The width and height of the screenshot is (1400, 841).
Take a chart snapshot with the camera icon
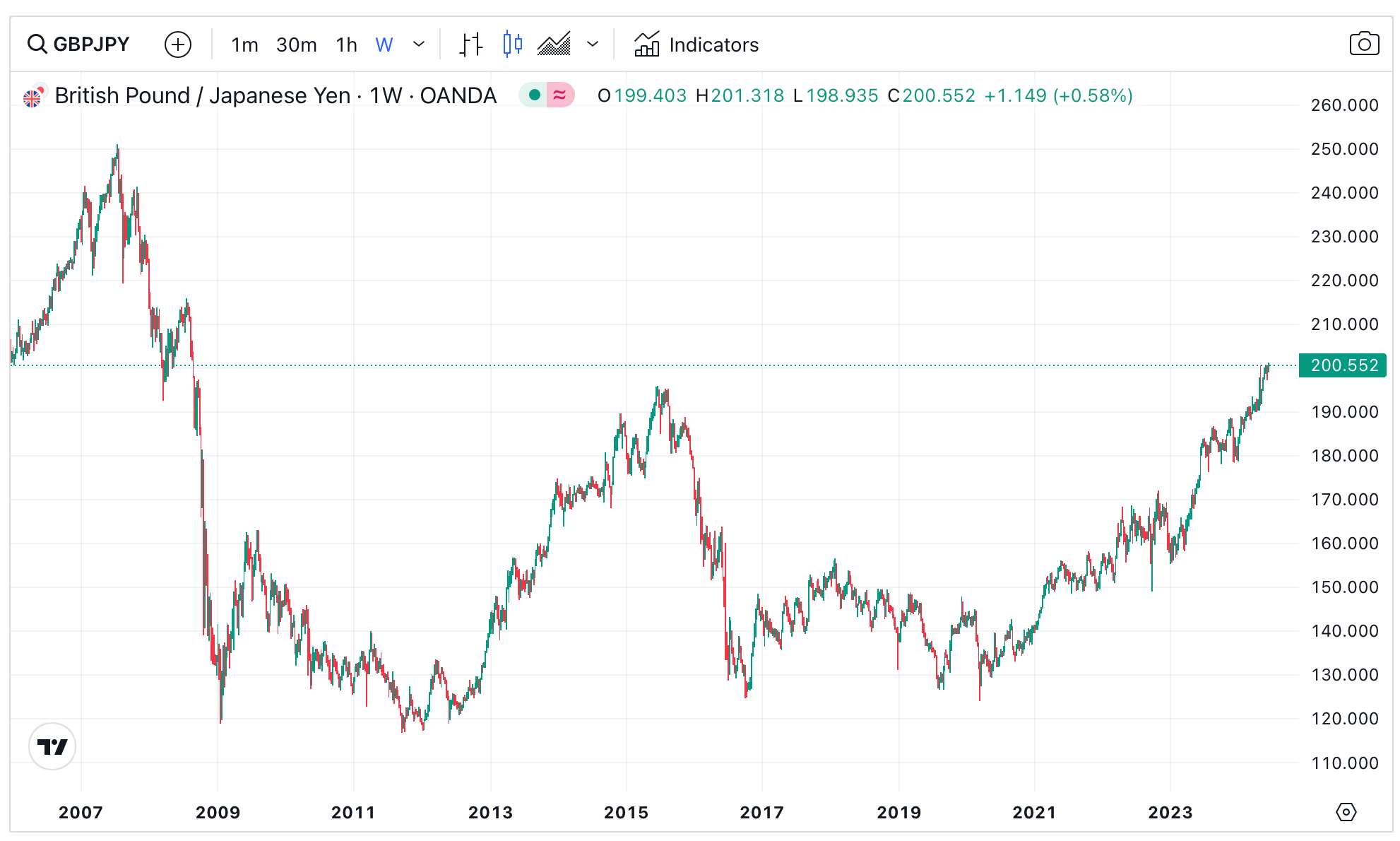pos(1365,42)
